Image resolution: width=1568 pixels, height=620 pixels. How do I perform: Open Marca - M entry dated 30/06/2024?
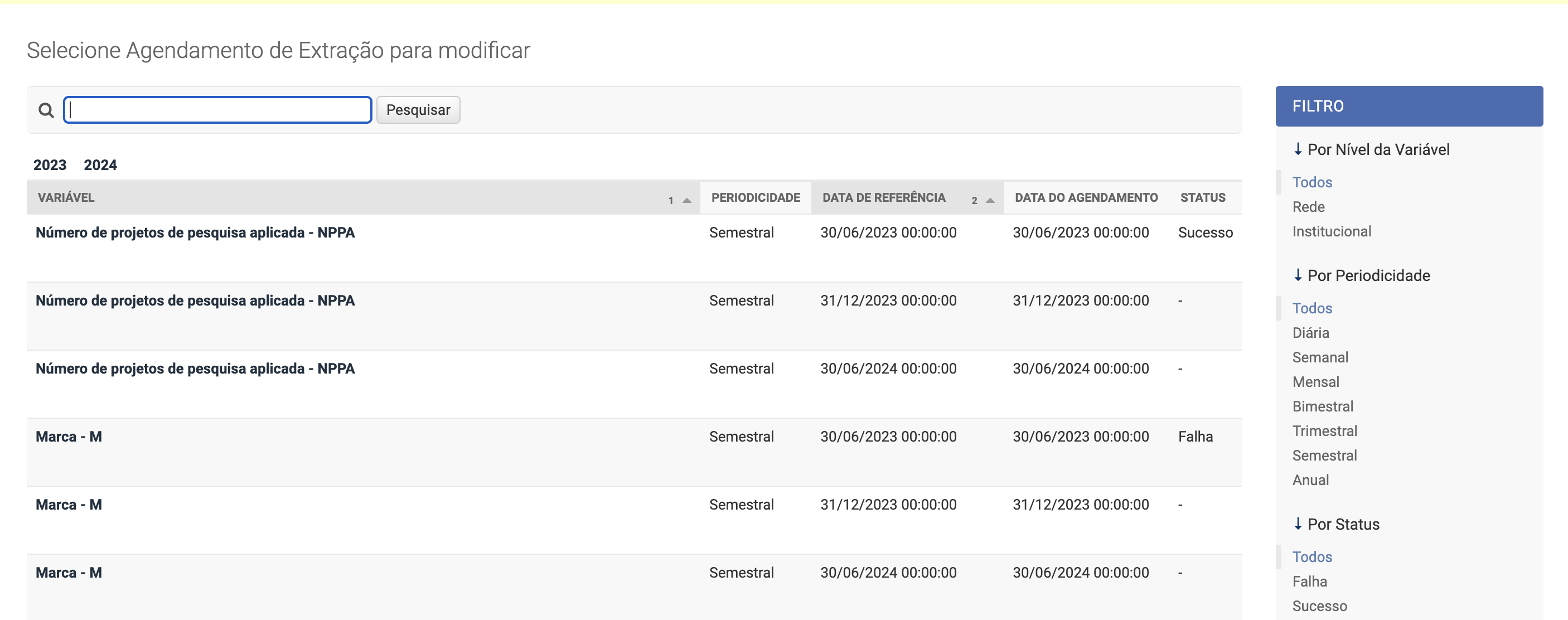click(69, 573)
